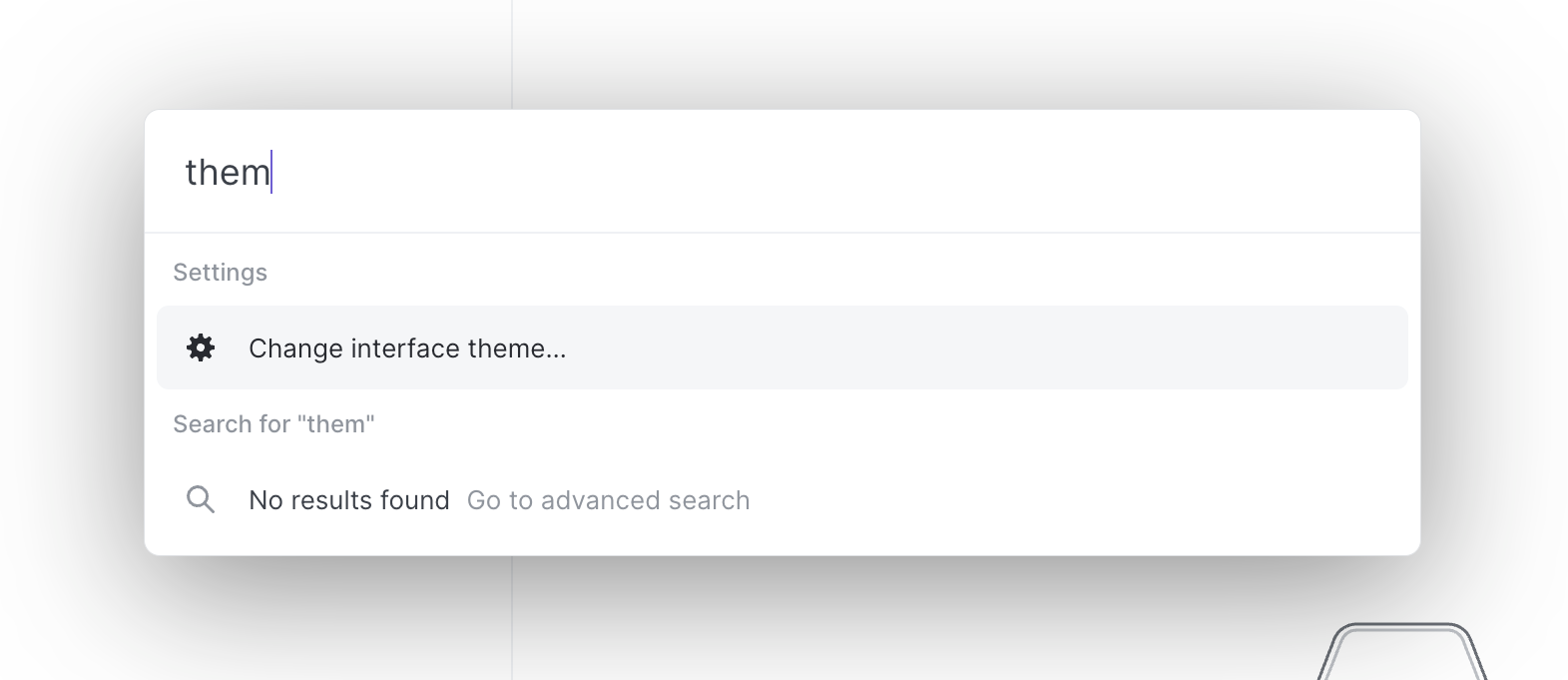The height and width of the screenshot is (680, 1568).
Task: Place the cursor right after the typed "them"
Action: tap(271, 172)
